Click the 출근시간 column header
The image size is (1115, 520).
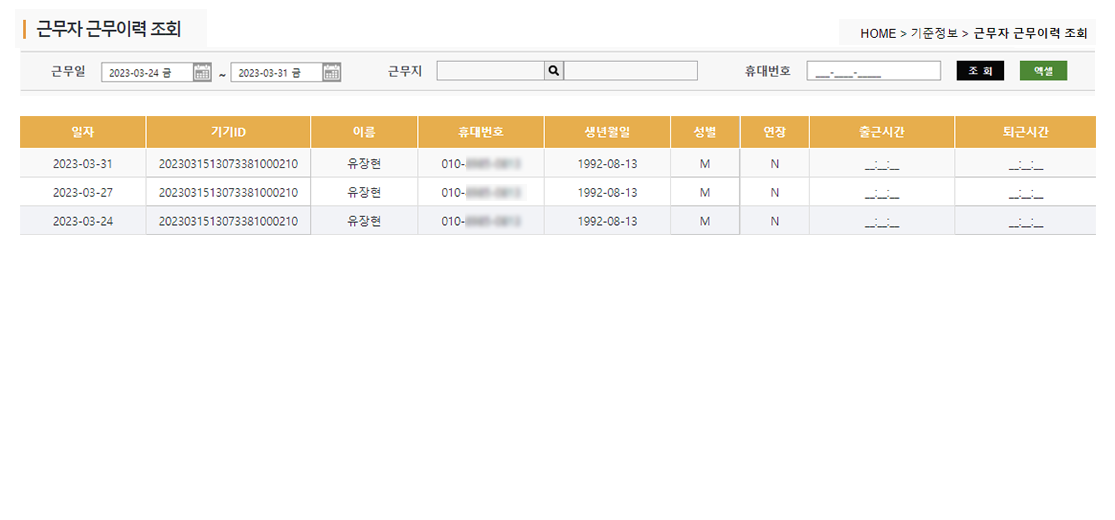[x=881, y=132]
